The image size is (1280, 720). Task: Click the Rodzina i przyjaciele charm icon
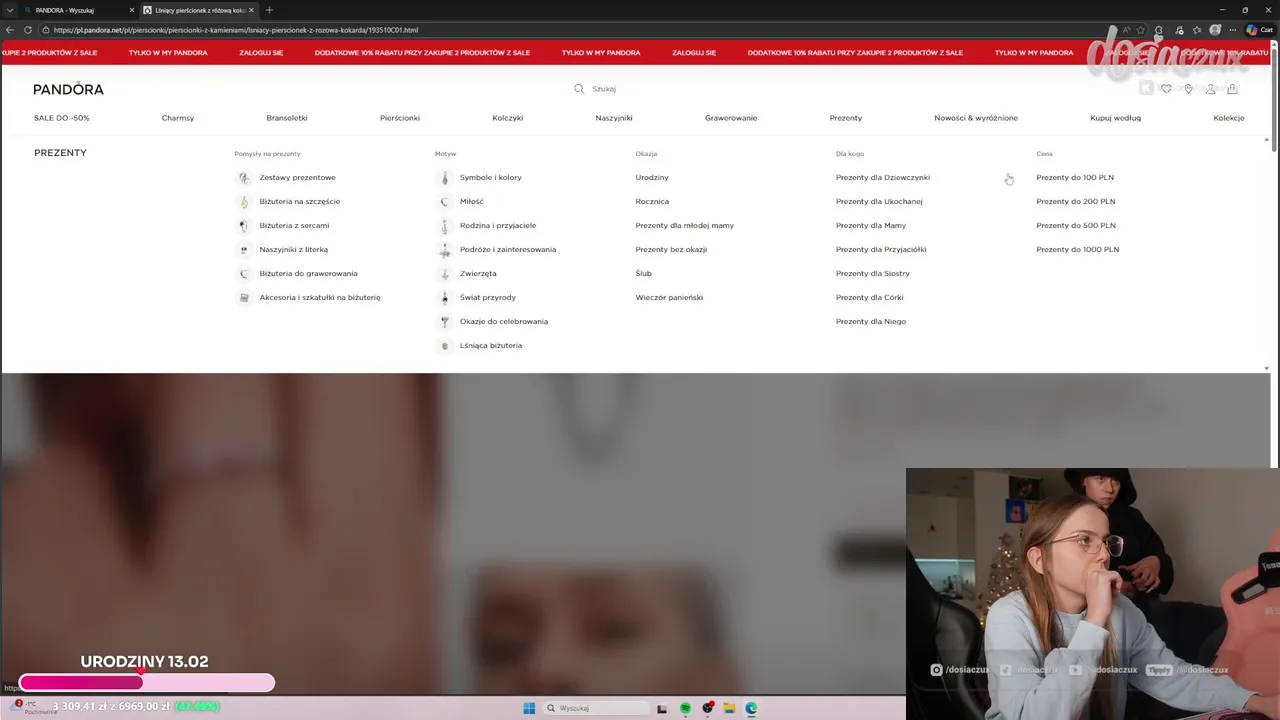point(445,225)
